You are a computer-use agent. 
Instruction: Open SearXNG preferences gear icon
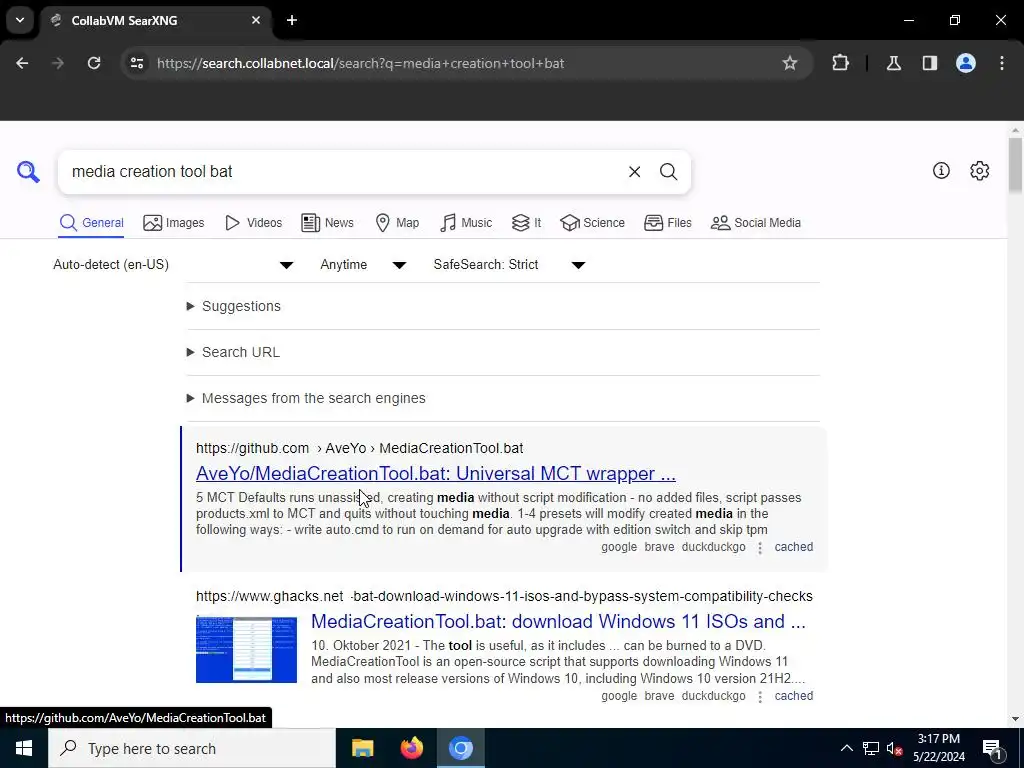pos(980,170)
